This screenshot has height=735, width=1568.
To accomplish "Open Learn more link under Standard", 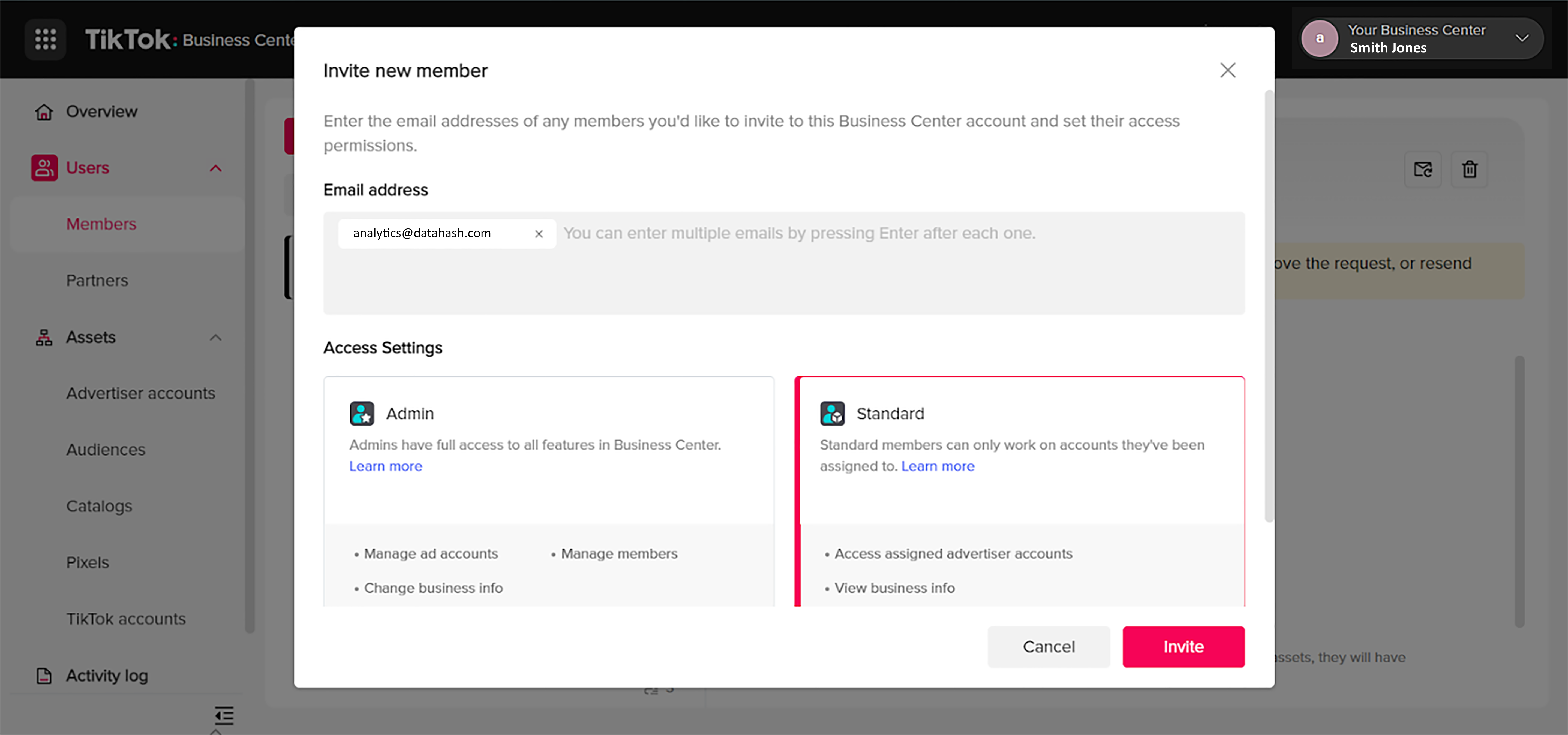I will point(938,466).
